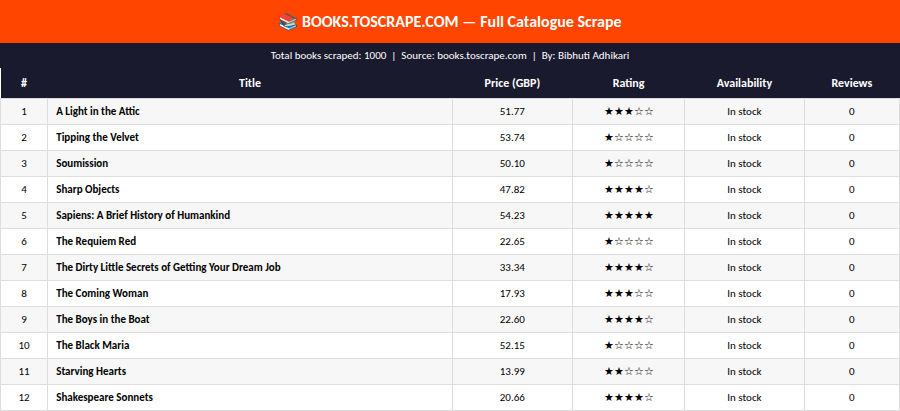
Task: Click the price 54.23
Action: [512, 215]
